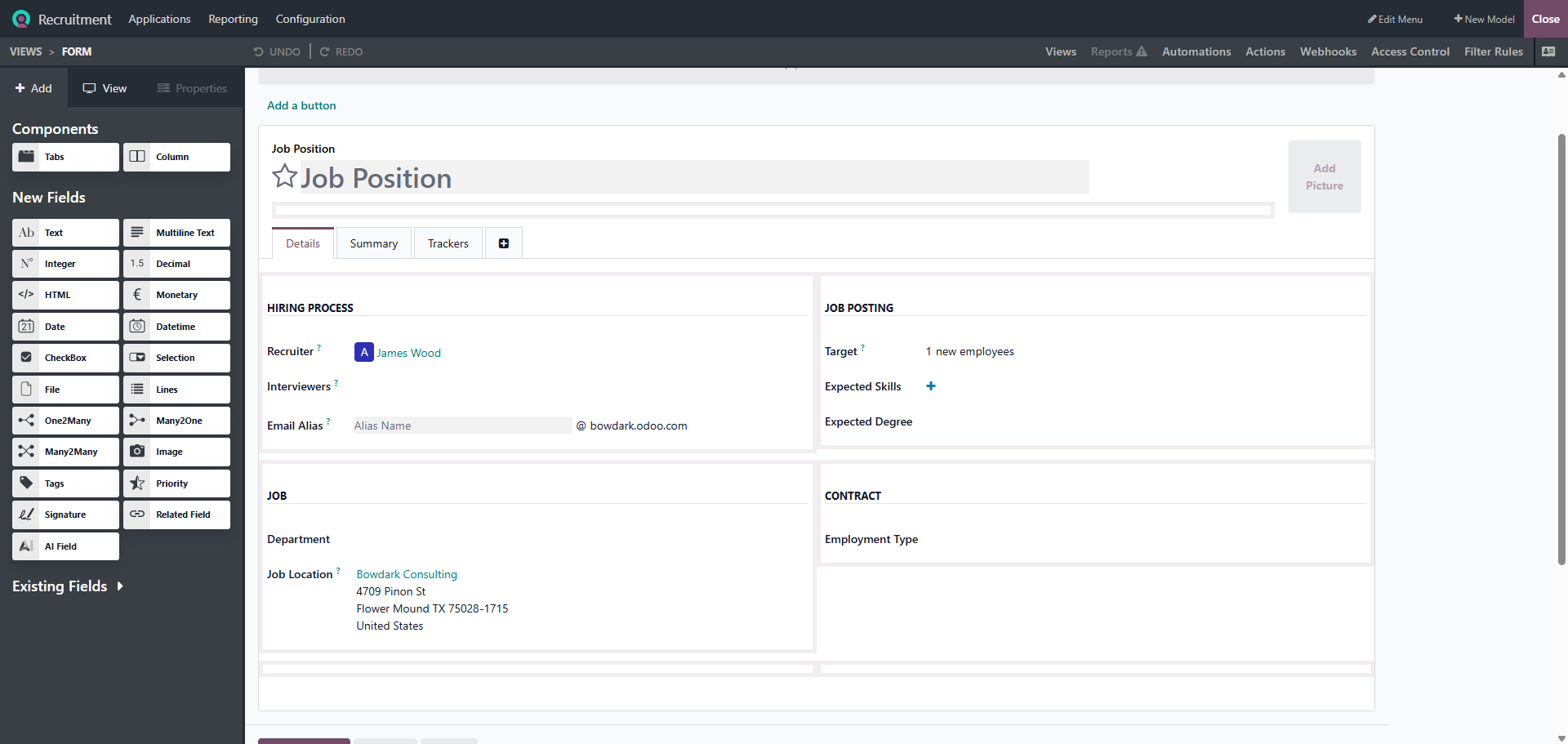Viewport: 1568px width, 744px height.
Task: Open the Trackers tab of the form
Action: pos(448,243)
